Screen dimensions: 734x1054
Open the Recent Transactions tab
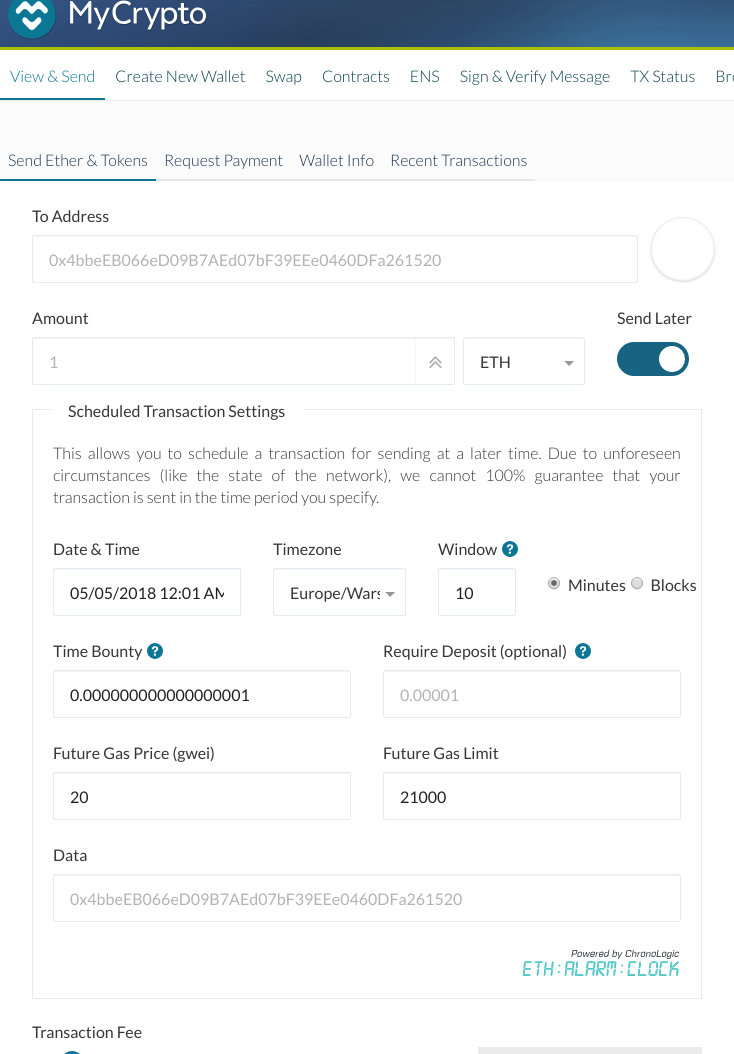(458, 160)
